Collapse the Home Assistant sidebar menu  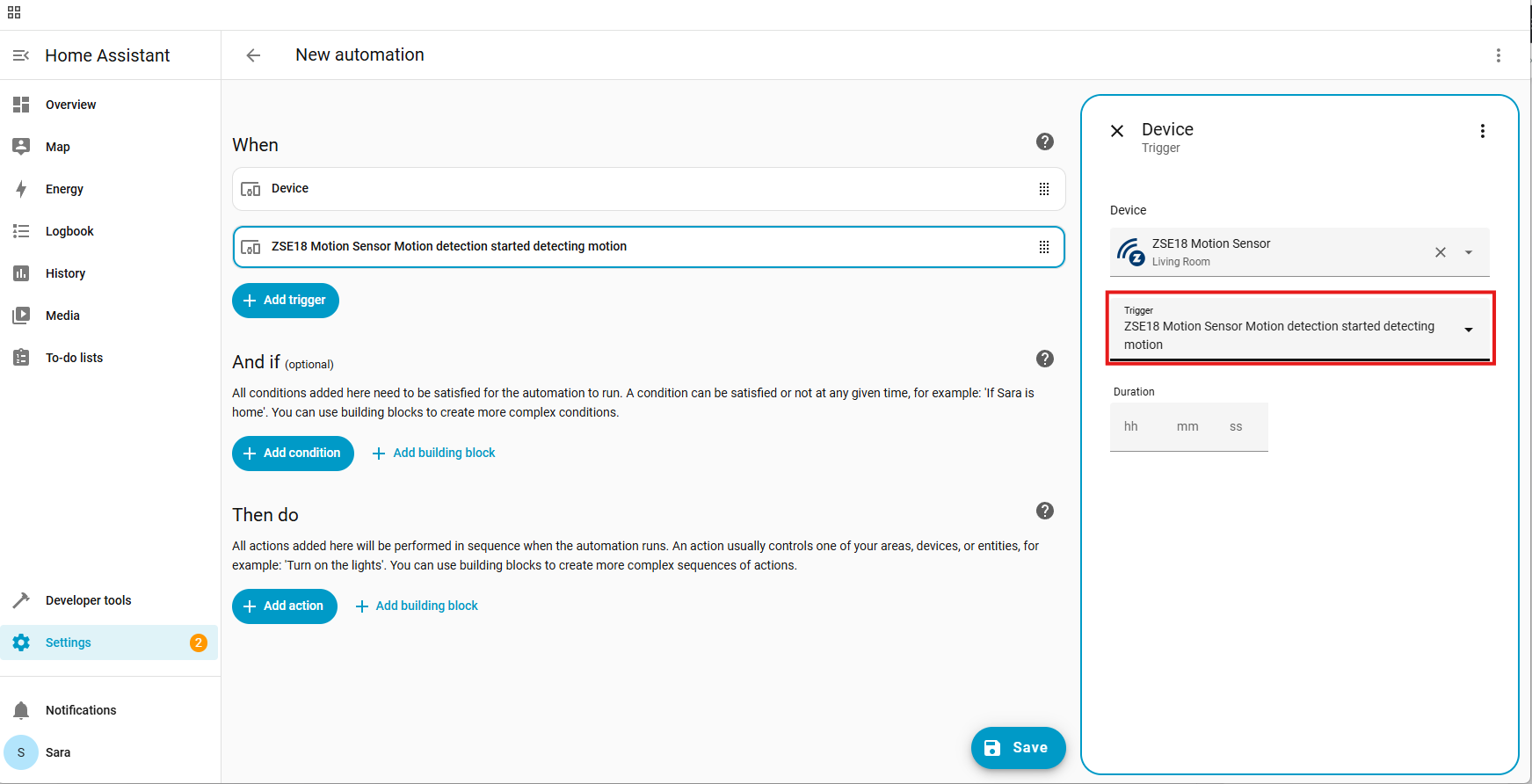click(21, 55)
